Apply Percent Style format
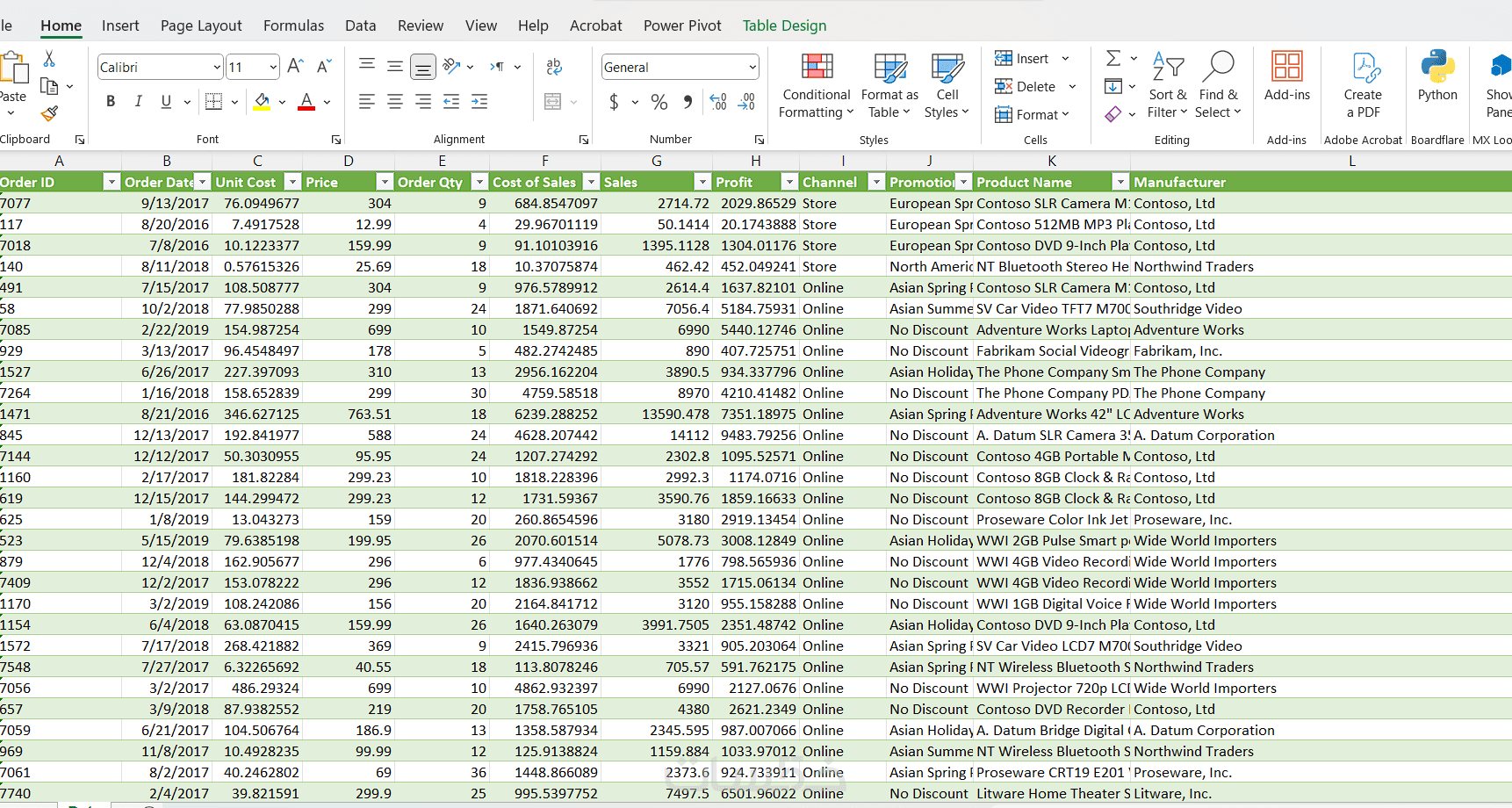Image resolution: width=1512 pixels, height=808 pixels. click(659, 102)
